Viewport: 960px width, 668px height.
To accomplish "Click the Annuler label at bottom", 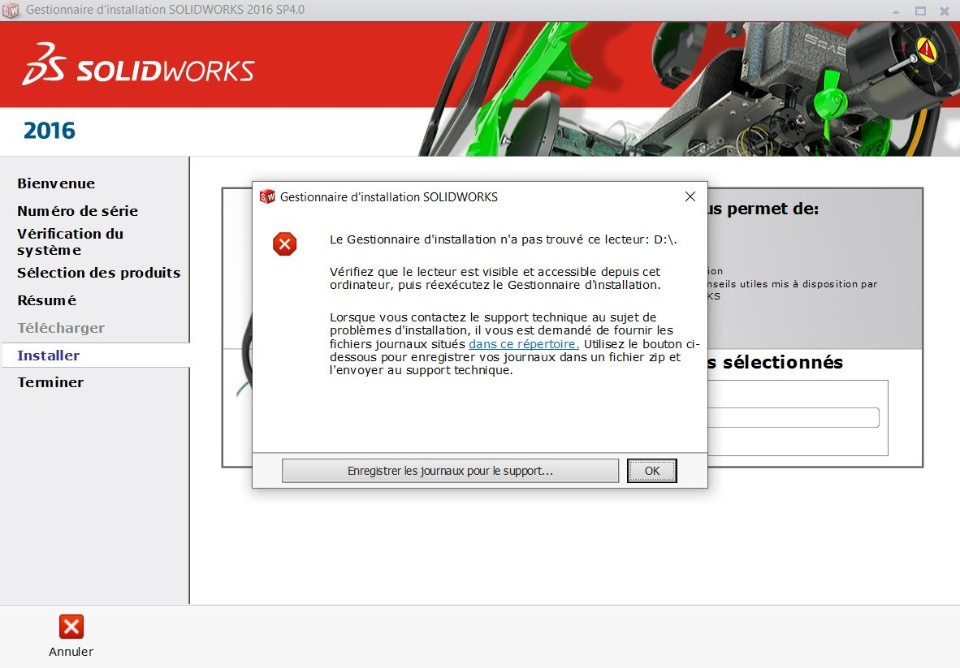I will pyautogui.click(x=71, y=651).
